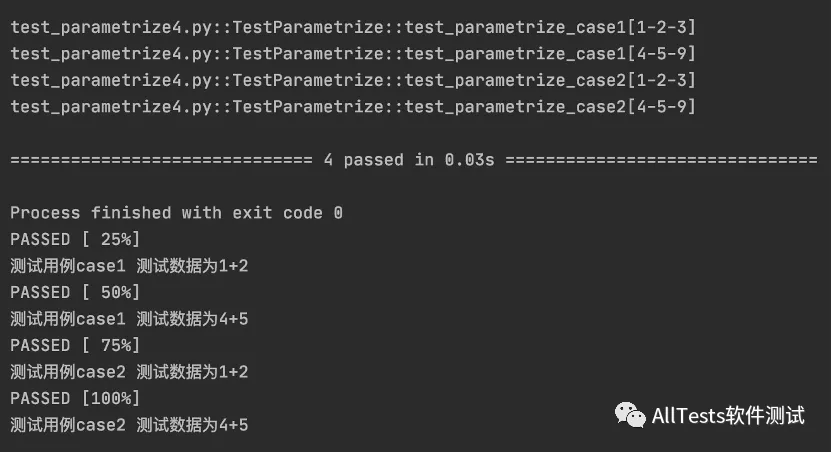Select the test_parametrize_case1[1-2-3] result line
This screenshot has width=832, height=452.
(x=352, y=26)
